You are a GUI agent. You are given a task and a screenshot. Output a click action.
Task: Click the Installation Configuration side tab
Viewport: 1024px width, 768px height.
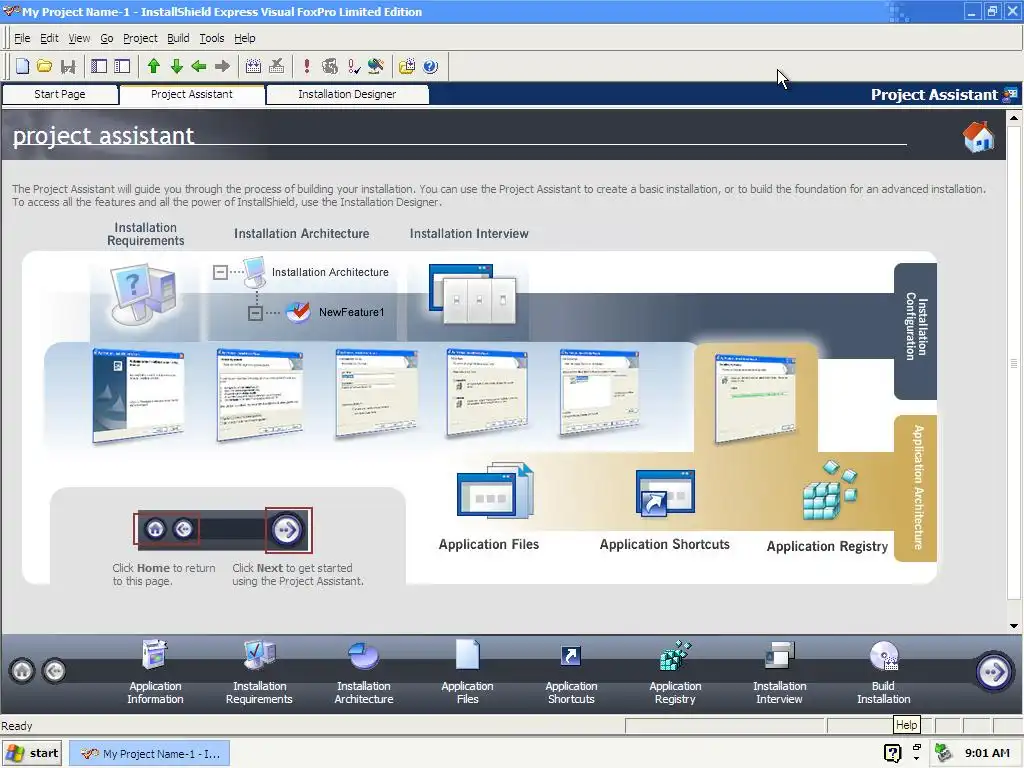[916, 331]
